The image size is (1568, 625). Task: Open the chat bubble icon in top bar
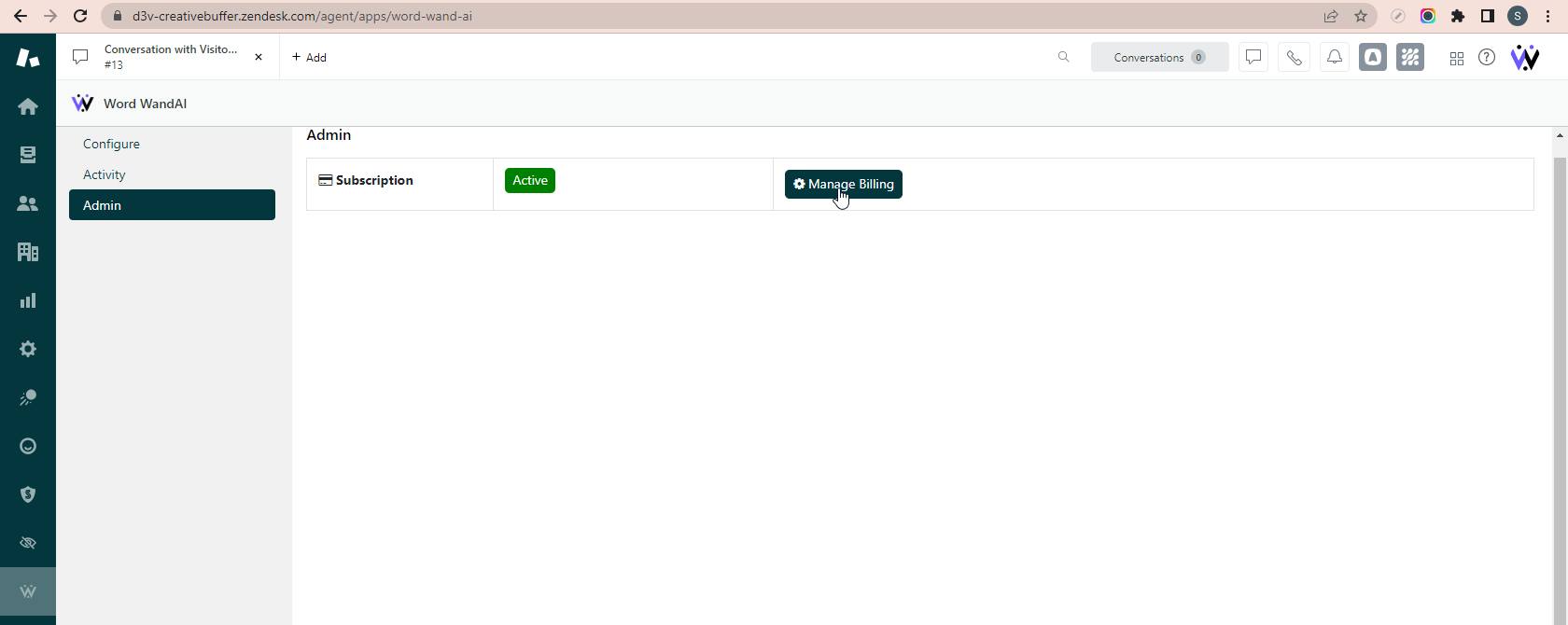pyautogui.click(x=1253, y=58)
